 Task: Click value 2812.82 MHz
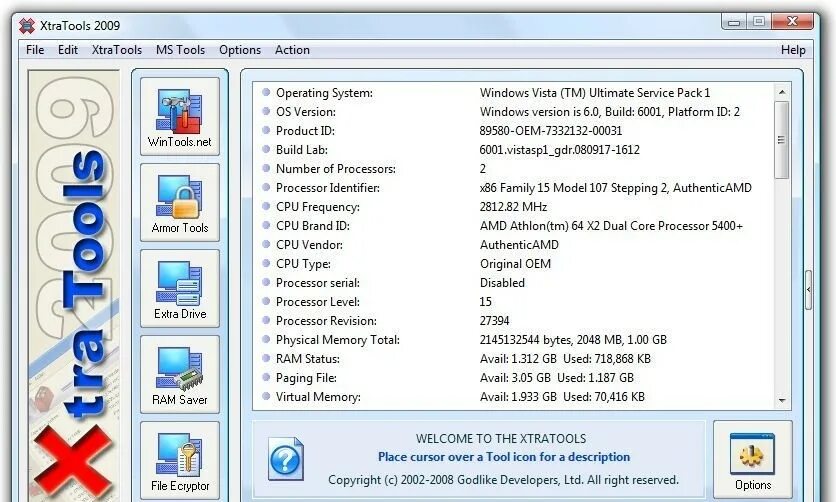[513, 207]
